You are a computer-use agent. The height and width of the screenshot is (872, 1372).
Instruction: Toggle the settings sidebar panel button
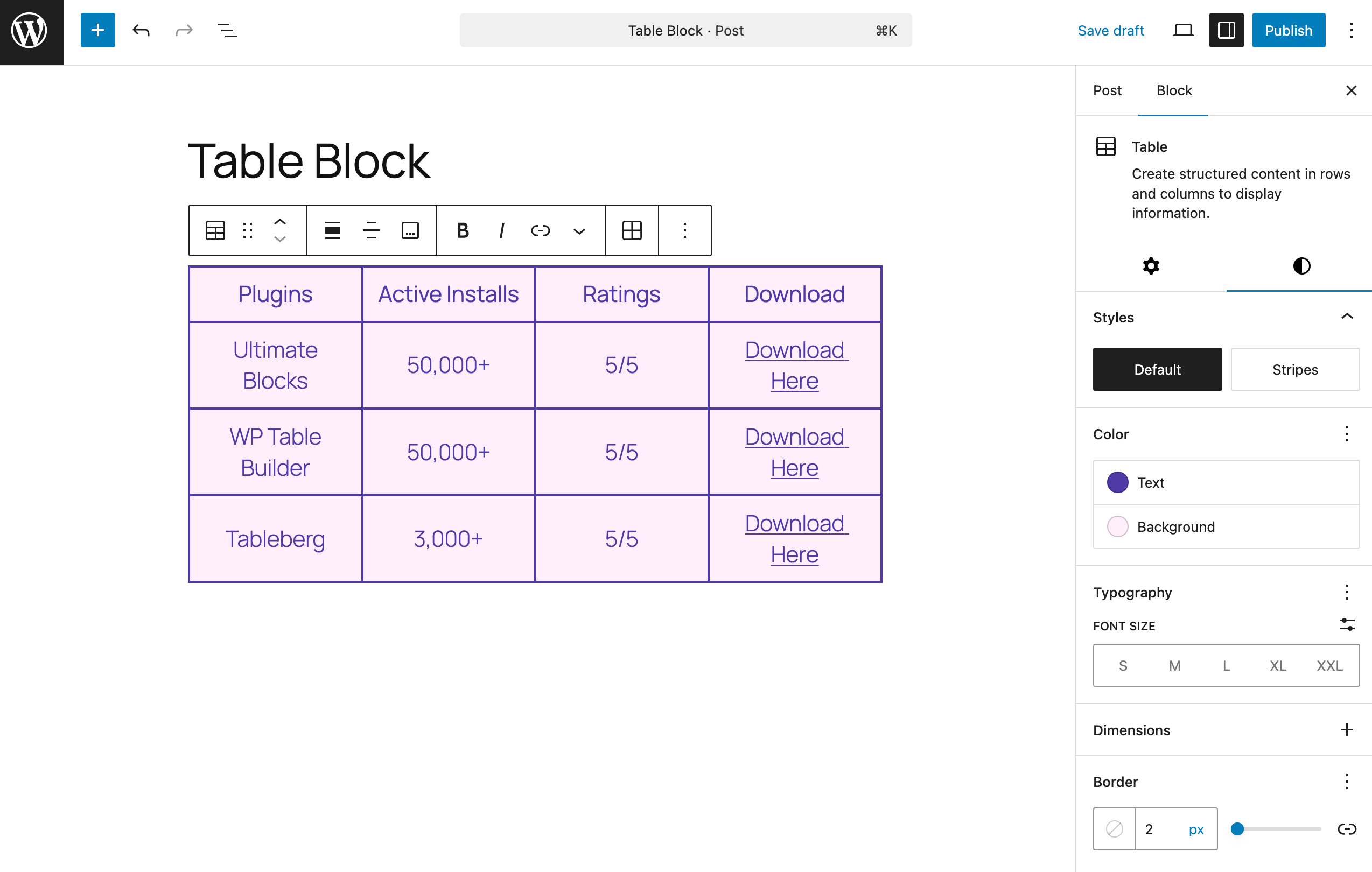click(x=1226, y=30)
